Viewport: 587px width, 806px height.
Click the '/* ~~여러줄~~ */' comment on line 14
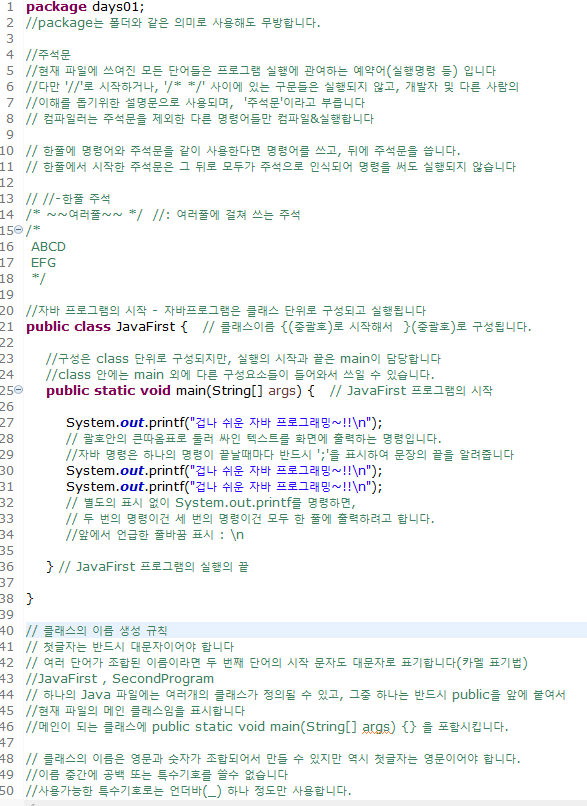click(x=84, y=215)
